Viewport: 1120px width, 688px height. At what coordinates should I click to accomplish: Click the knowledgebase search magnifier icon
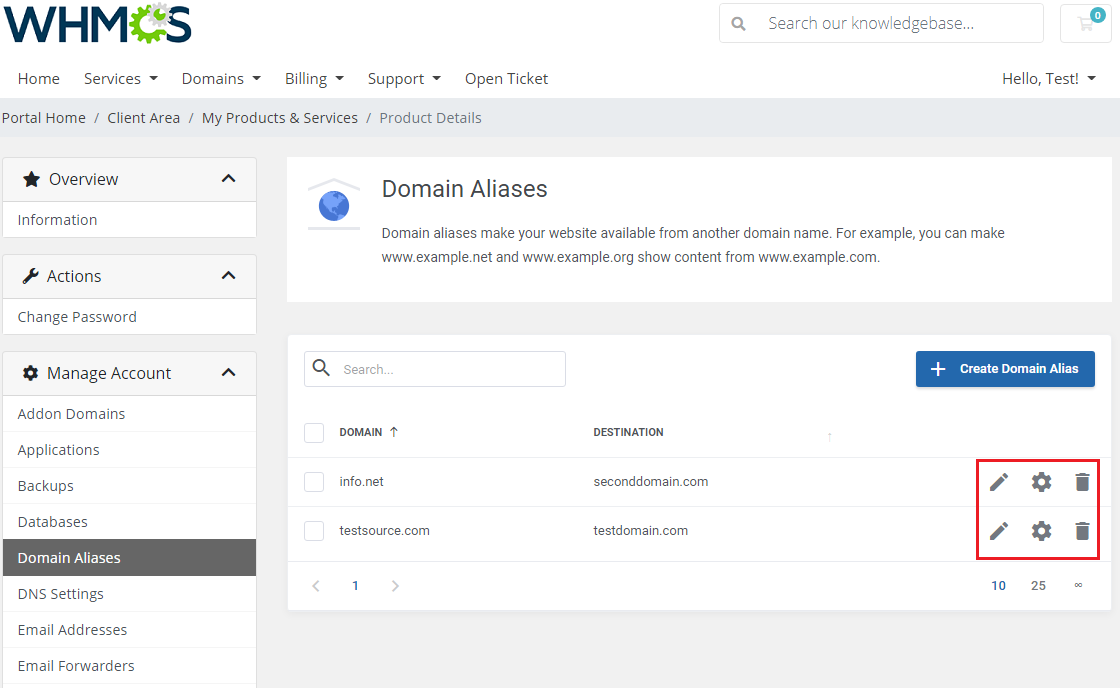tap(739, 24)
